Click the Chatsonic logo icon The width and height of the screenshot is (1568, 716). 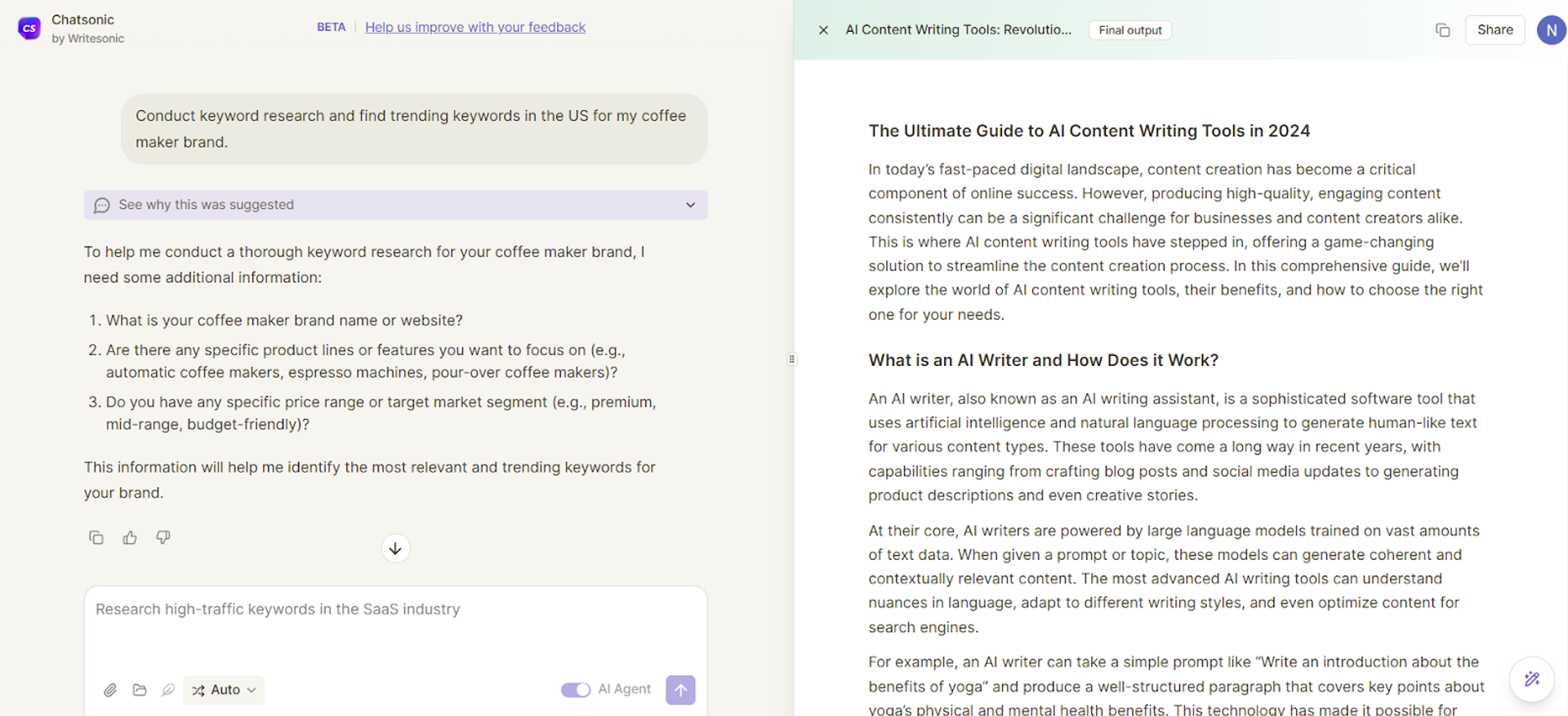click(x=29, y=29)
